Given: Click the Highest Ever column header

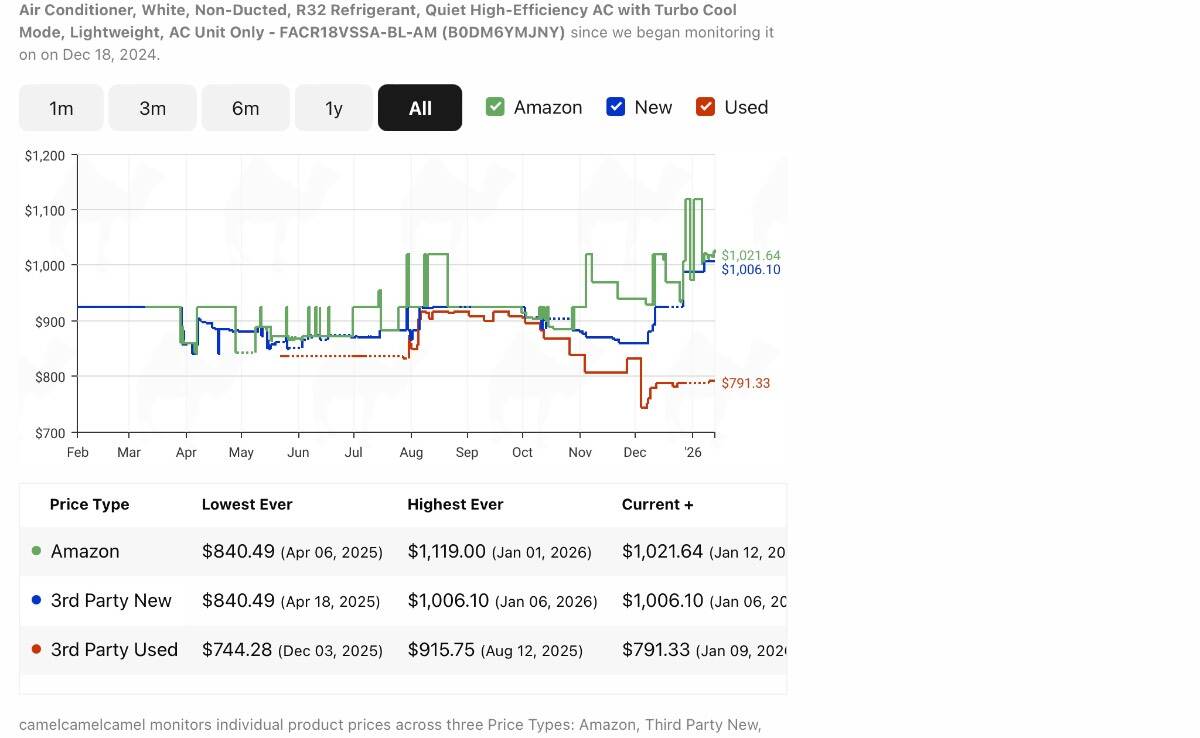Looking at the screenshot, I should [x=455, y=504].
